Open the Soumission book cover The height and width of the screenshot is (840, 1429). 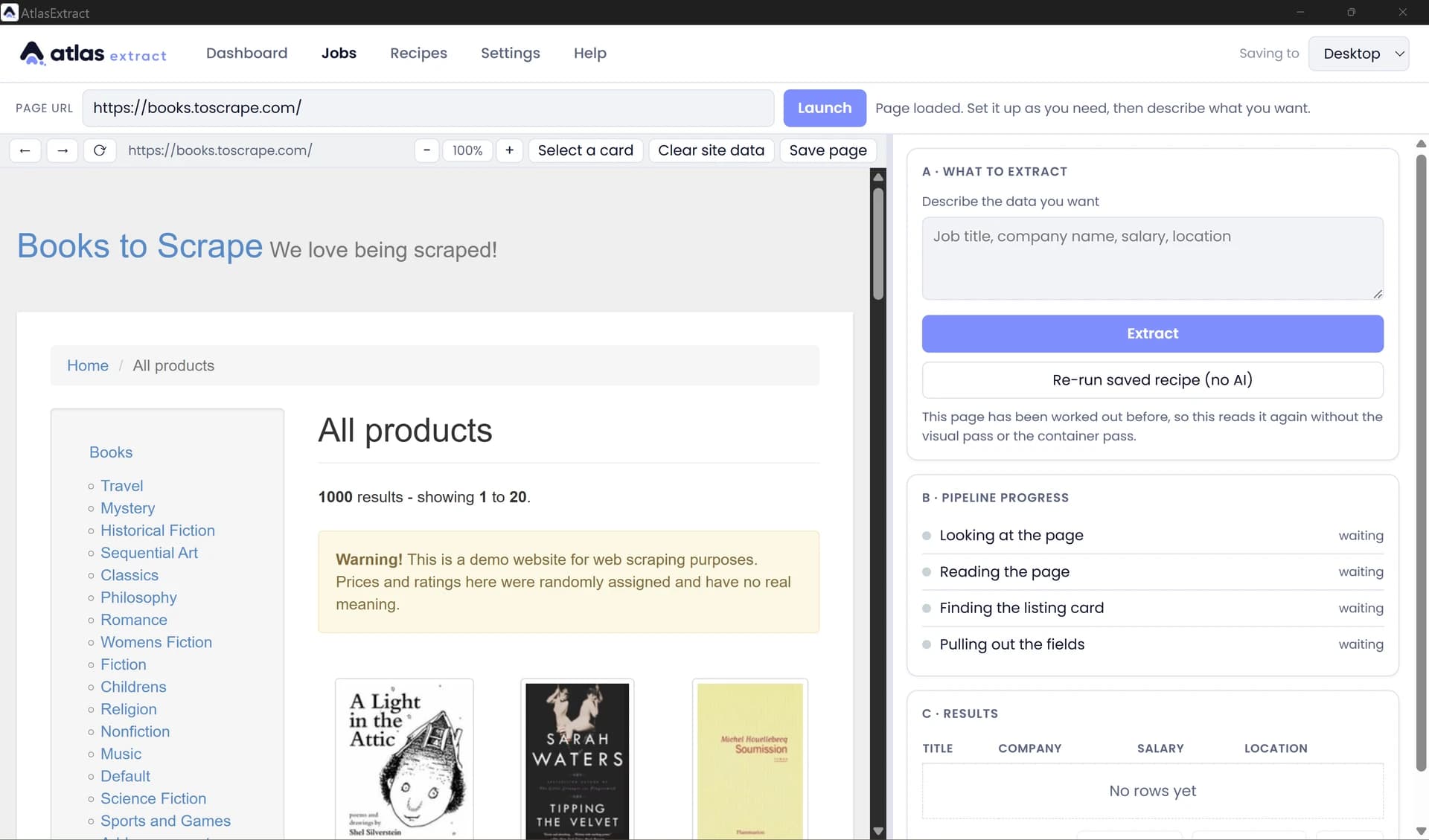pos(750,759)
